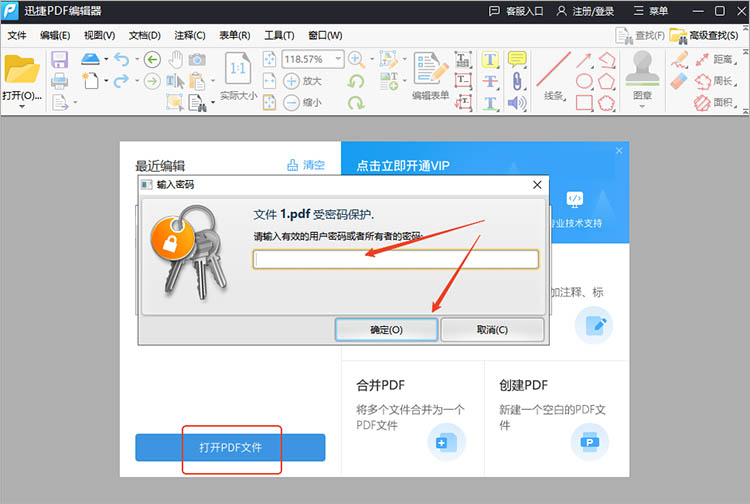The height and width of the screenshot is (504, 750).
Task: Select the 面积 area measuring tool
Action: (x=715, y=102)
